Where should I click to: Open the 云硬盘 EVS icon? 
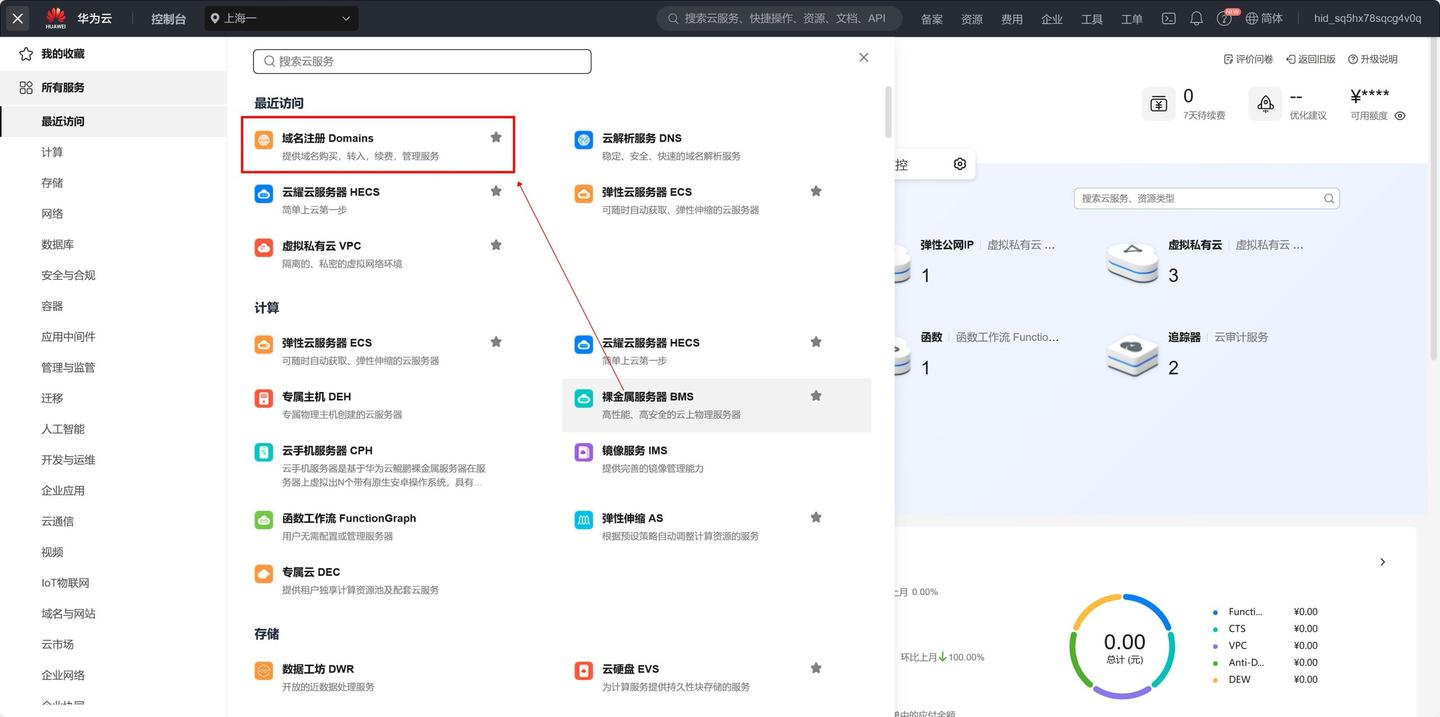click(x=584, y=670)
